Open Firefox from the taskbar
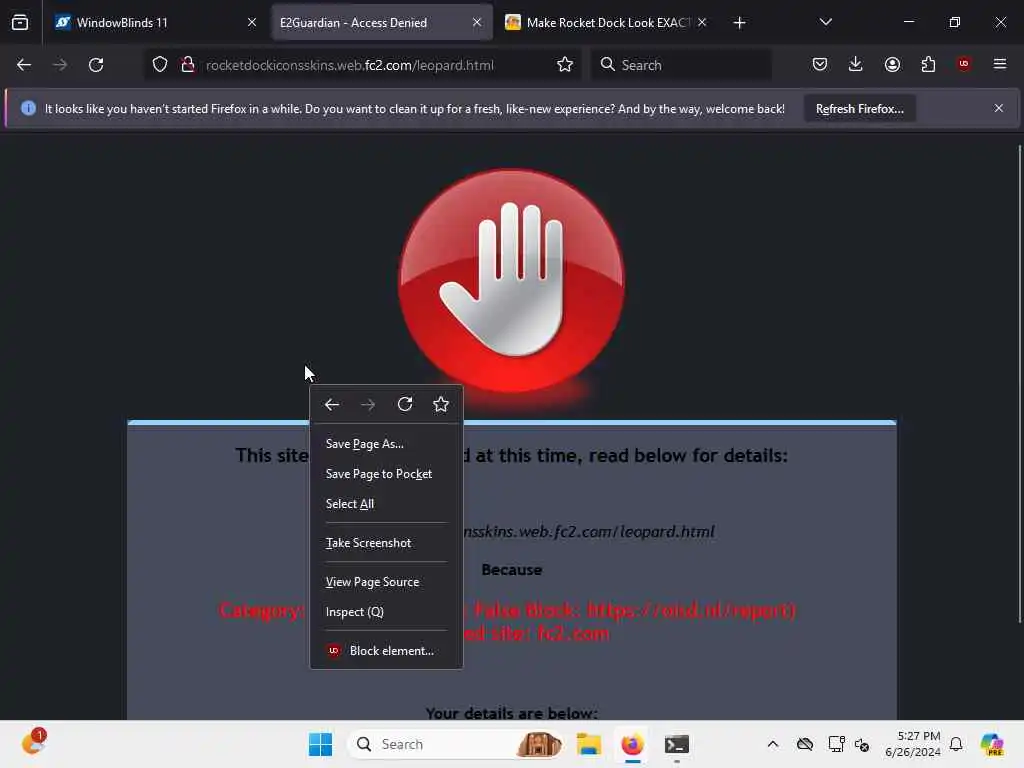 tap(632, 744)
